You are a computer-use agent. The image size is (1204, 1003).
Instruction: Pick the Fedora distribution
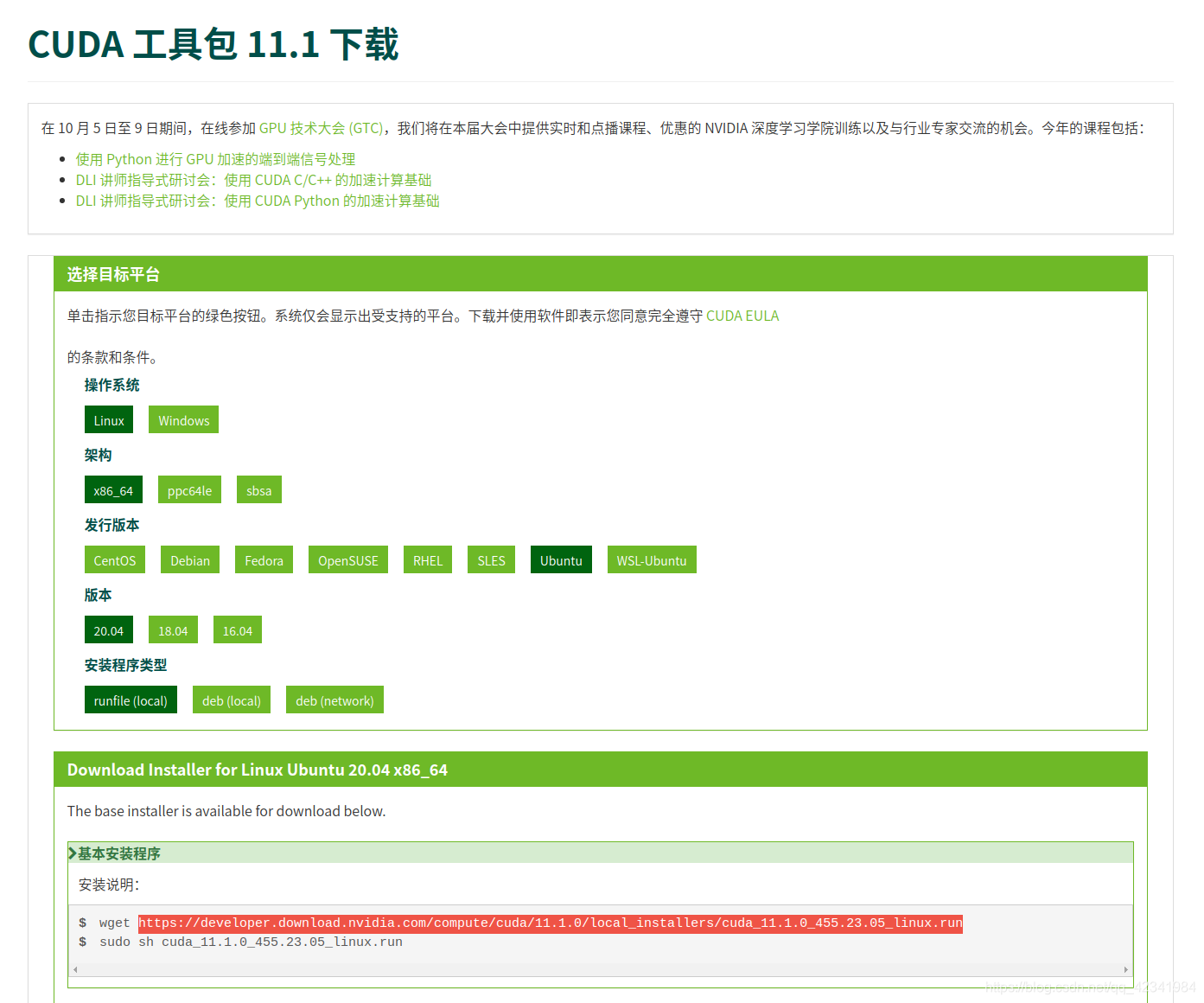tap(264, 560)
